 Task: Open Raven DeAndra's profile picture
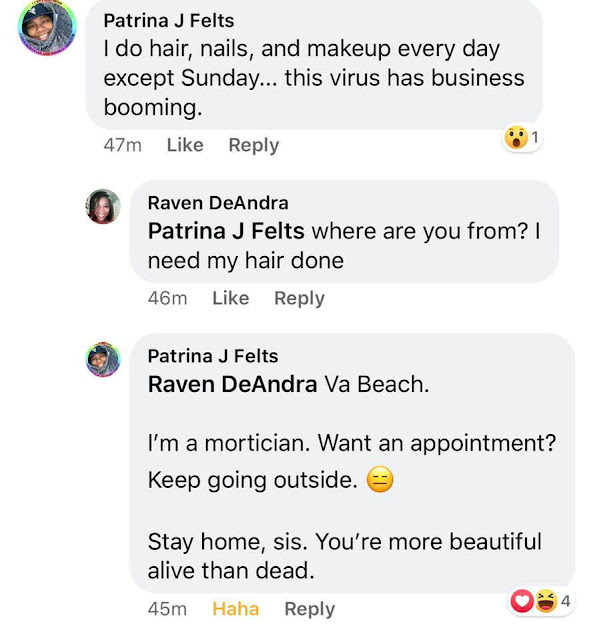pos(103,206)
